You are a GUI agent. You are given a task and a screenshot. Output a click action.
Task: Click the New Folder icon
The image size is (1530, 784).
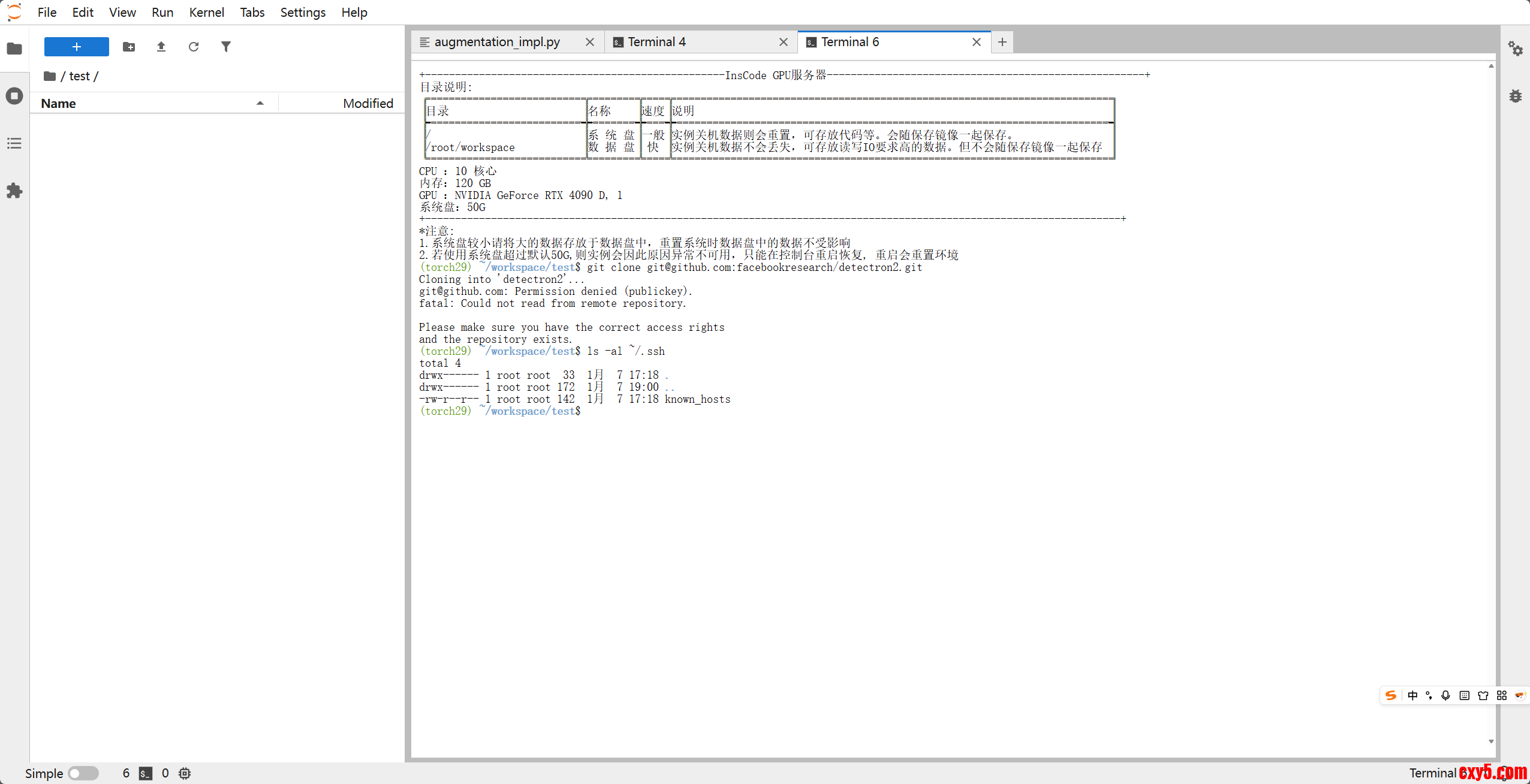click(x=129, y=47)
